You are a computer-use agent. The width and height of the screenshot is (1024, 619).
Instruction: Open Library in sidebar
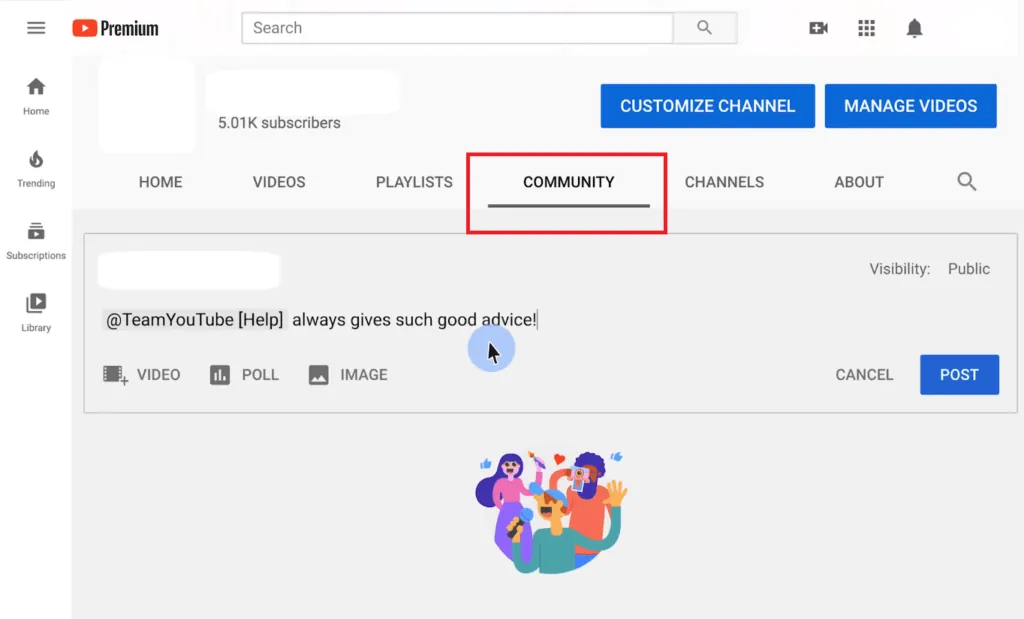click(36, 313)
